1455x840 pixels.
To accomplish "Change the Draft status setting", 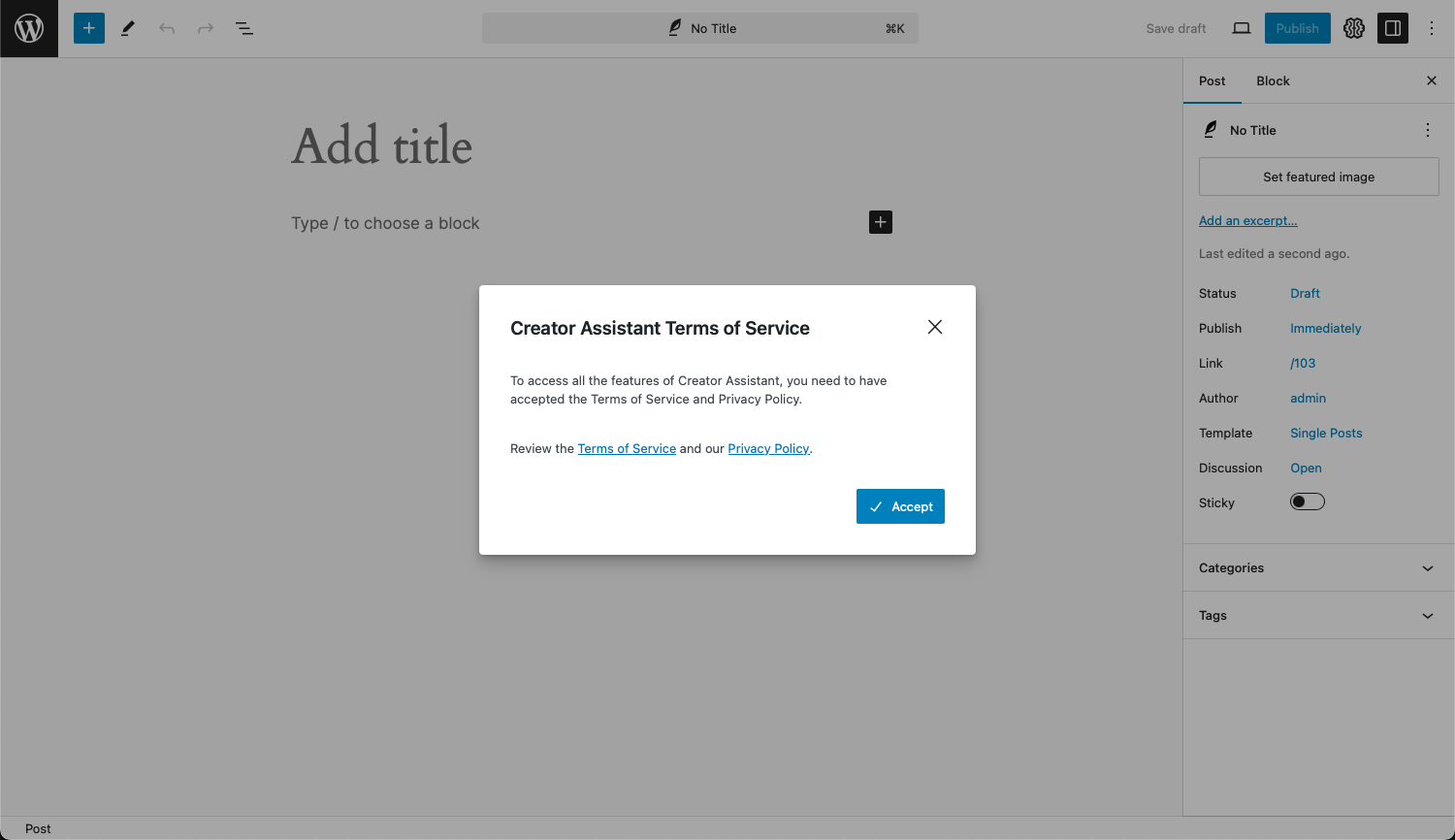I will pos(1306,293).
